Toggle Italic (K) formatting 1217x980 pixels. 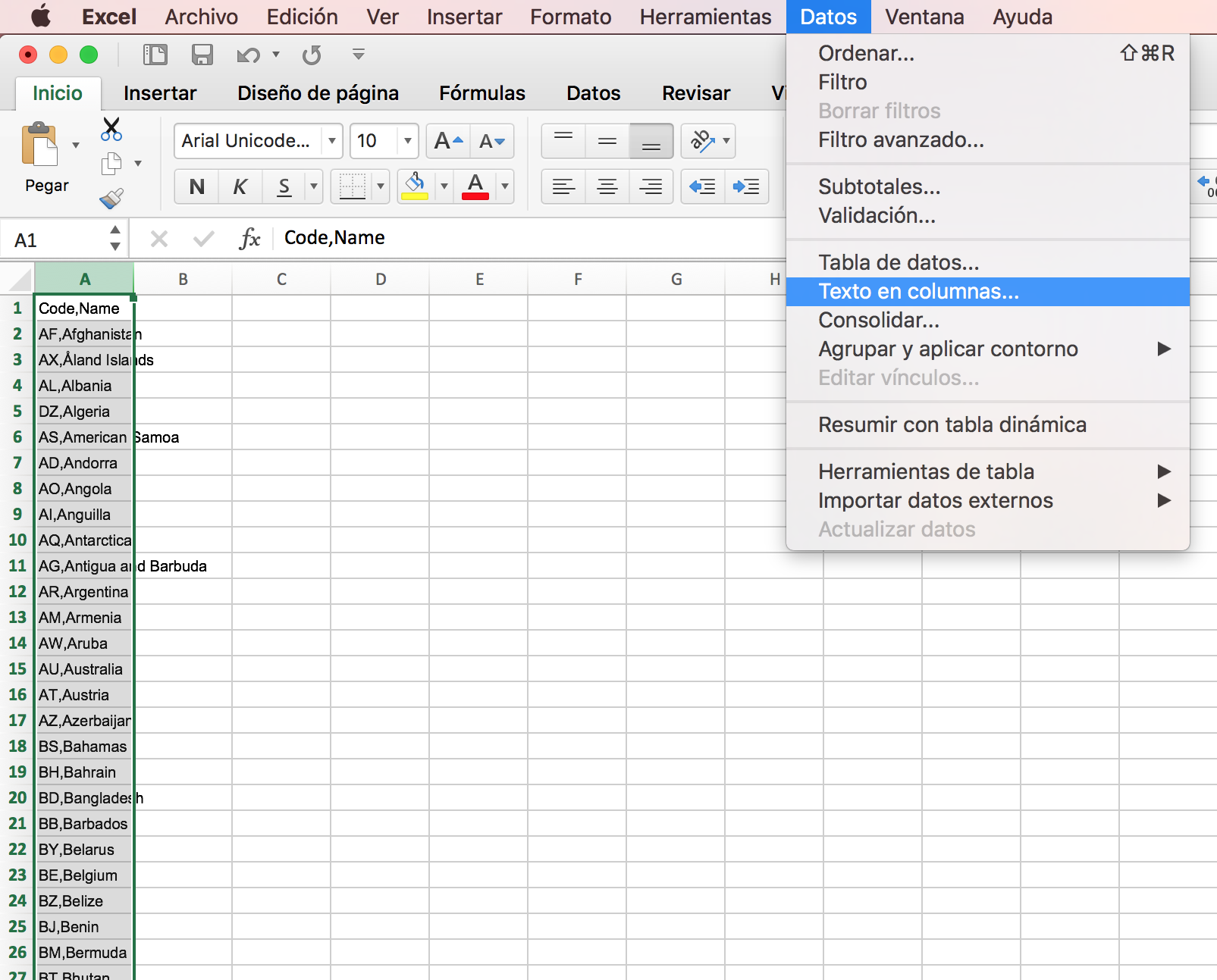[240, 186]
